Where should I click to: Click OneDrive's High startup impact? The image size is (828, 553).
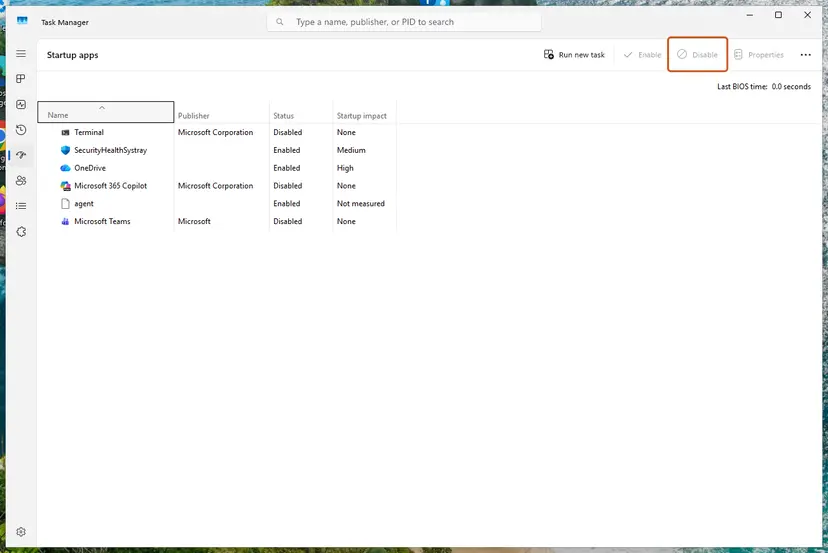345,168
